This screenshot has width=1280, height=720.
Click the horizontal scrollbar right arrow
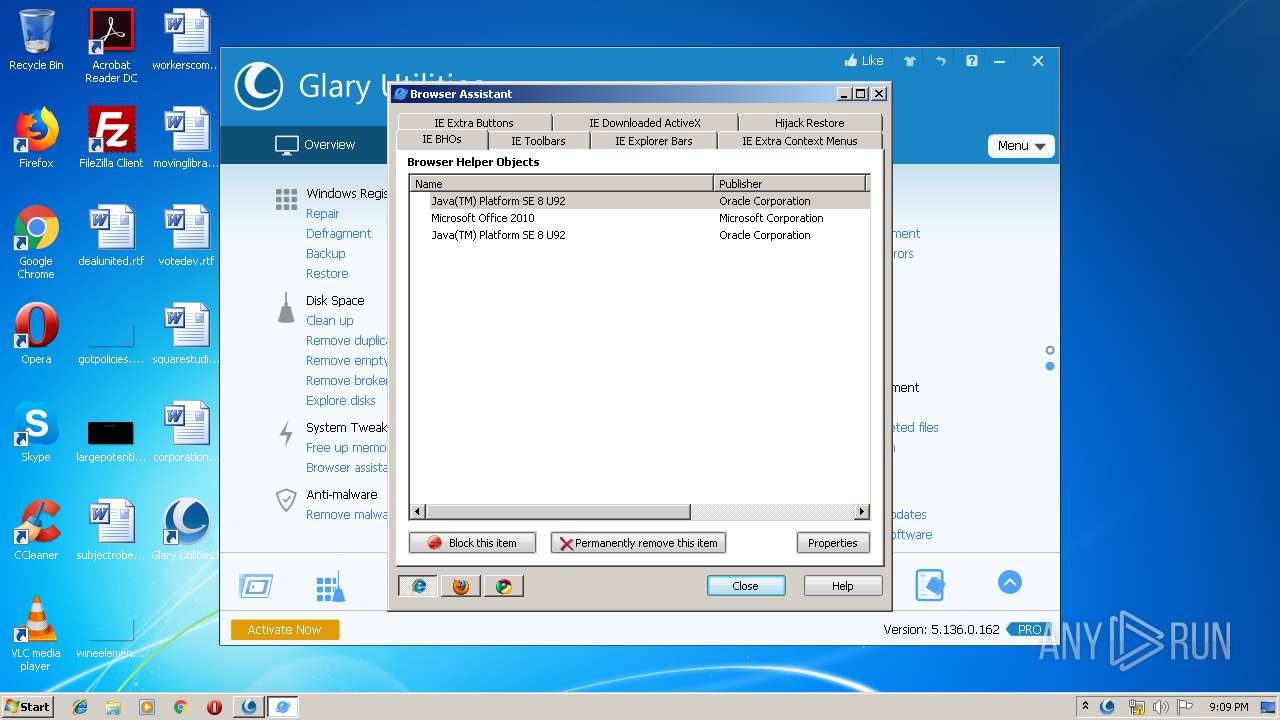click(x=861, y=512)
